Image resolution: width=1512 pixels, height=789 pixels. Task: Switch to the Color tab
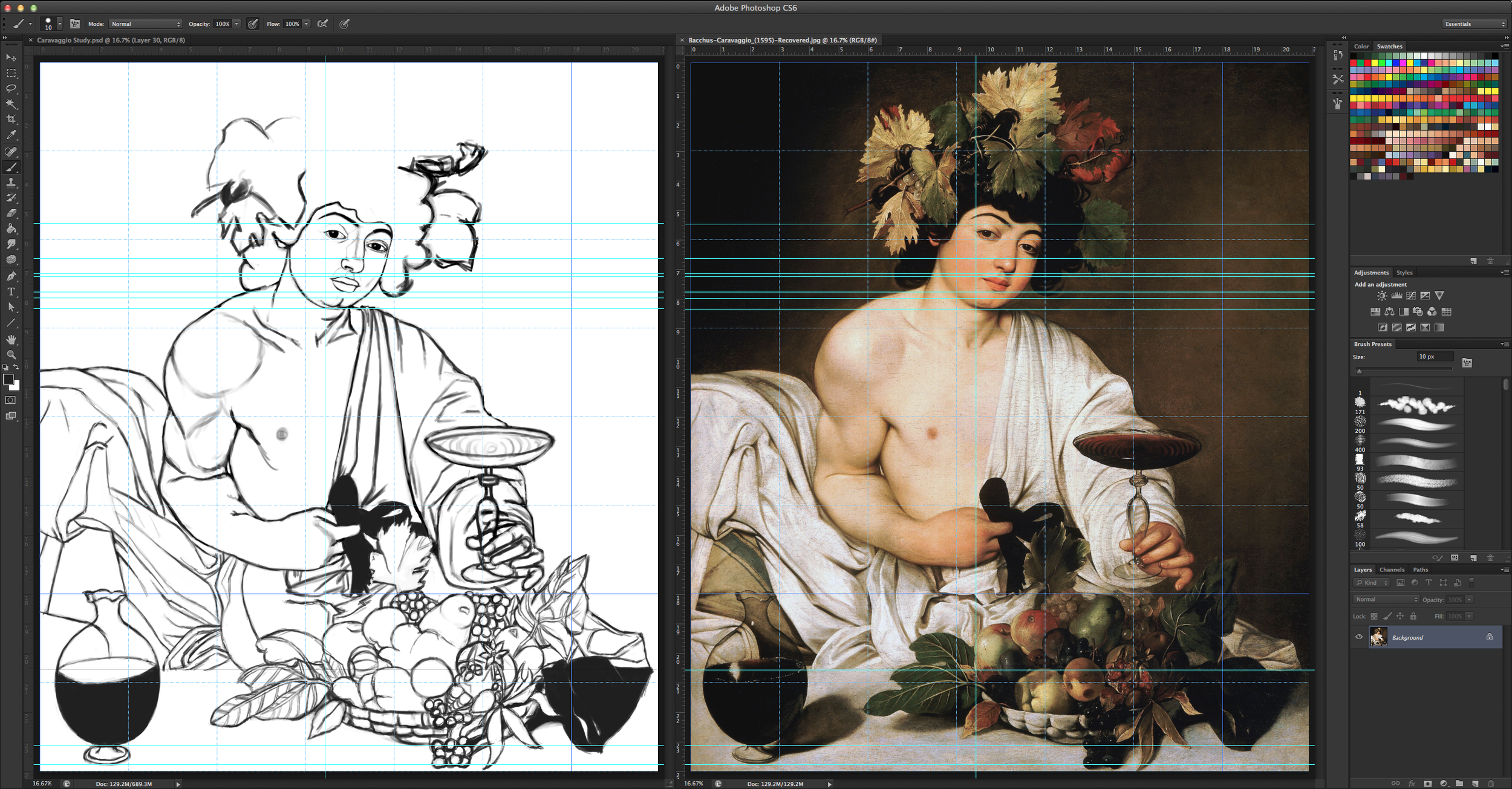[x=1361, y=47]
